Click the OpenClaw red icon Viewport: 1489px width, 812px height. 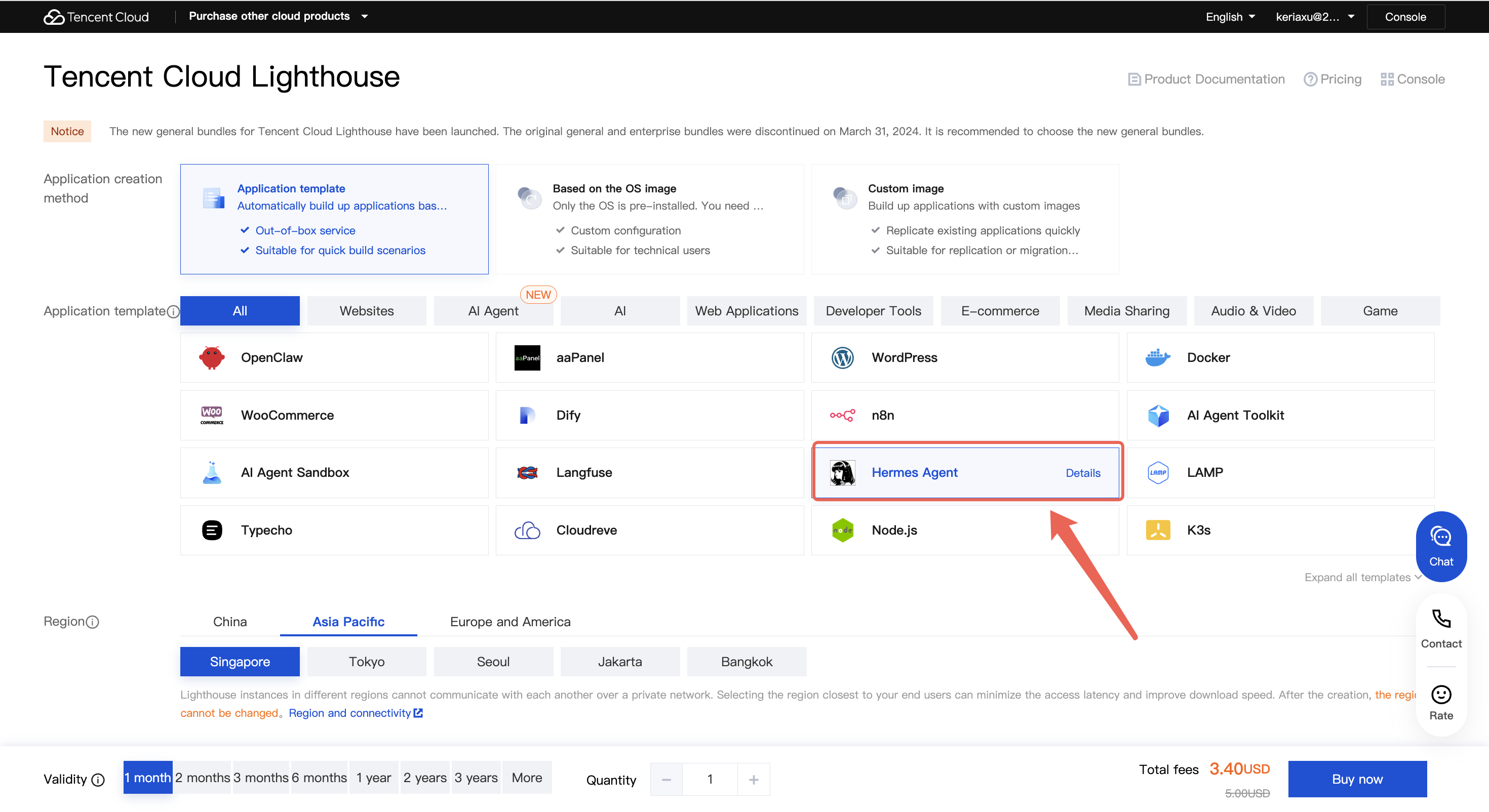tap(212, 358)
